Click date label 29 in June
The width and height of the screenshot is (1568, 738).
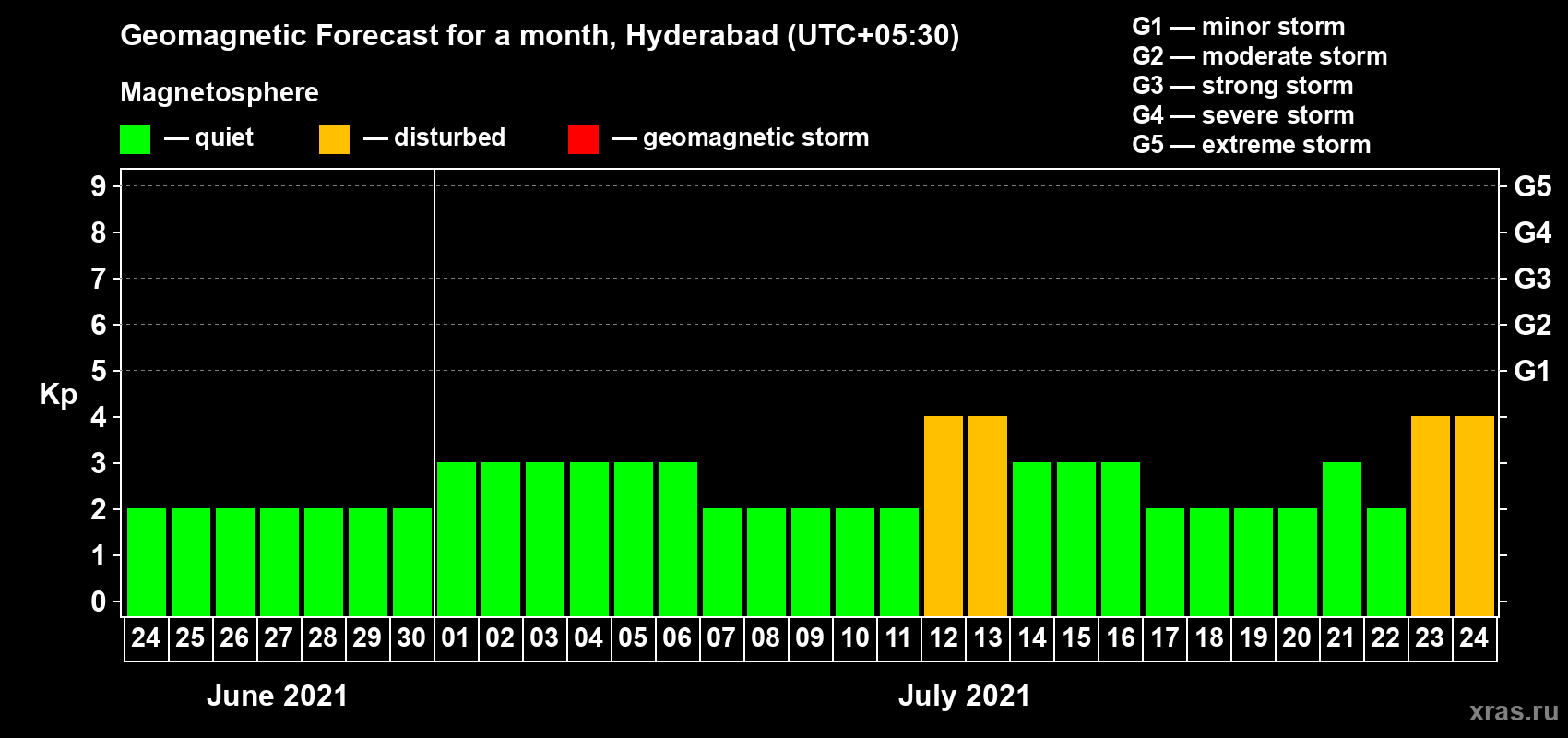pos(367,638)
